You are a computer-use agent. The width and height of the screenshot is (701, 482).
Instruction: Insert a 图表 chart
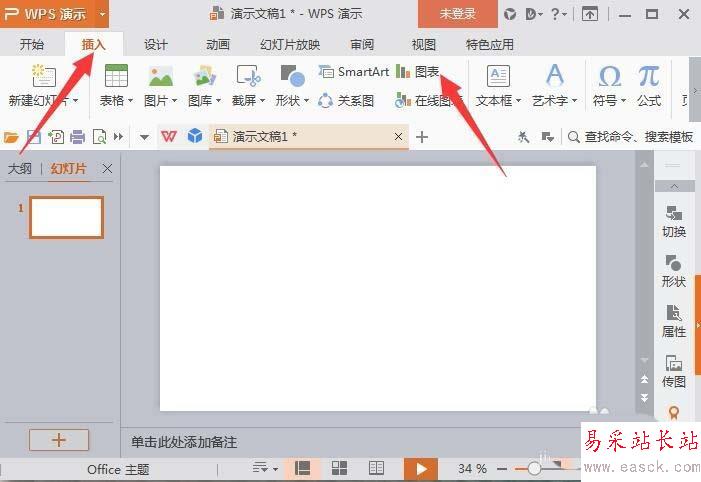tap(418, 72)
